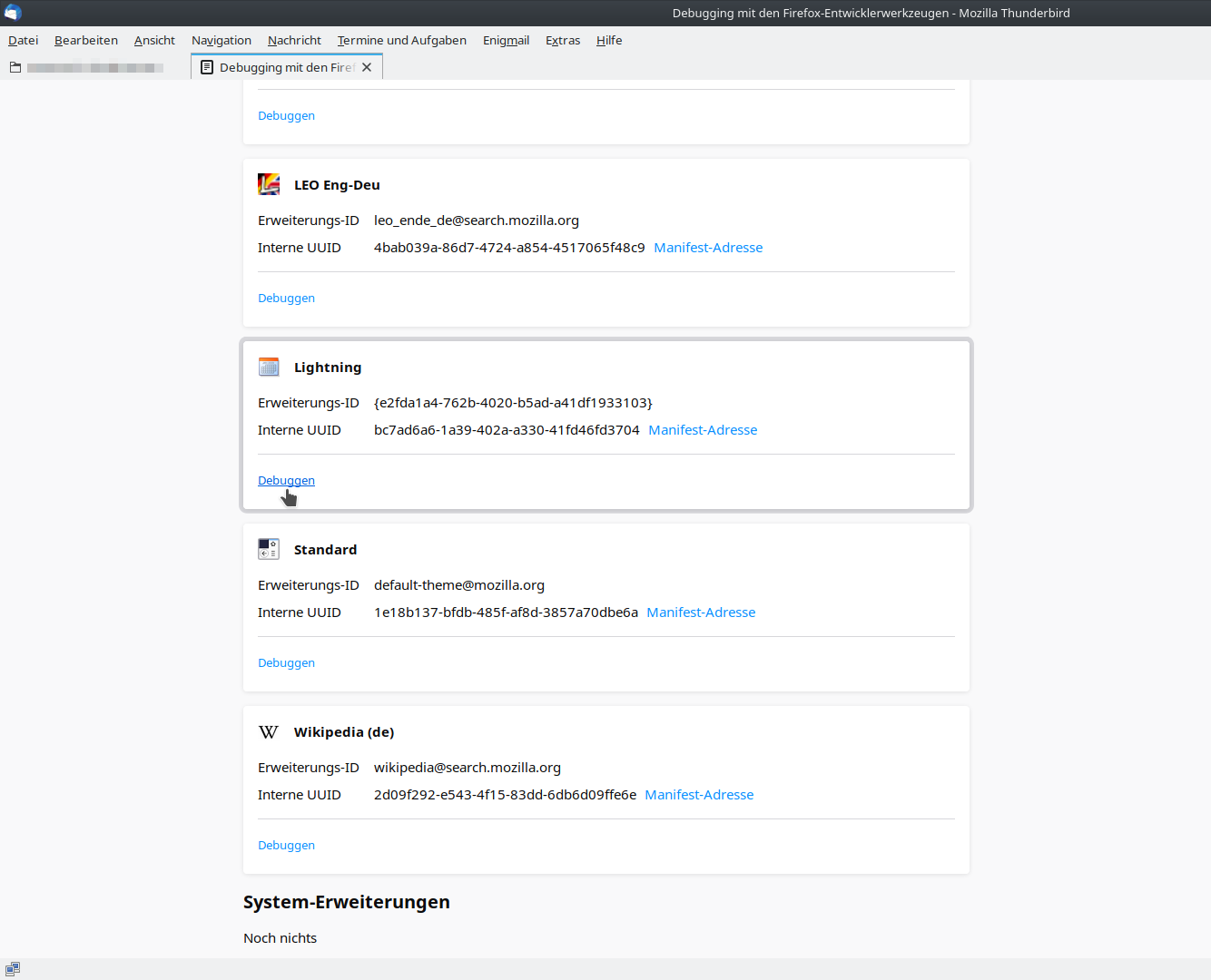
Task: Open the Datei menu
Action: pyautogui.click(x=24, y=40)
